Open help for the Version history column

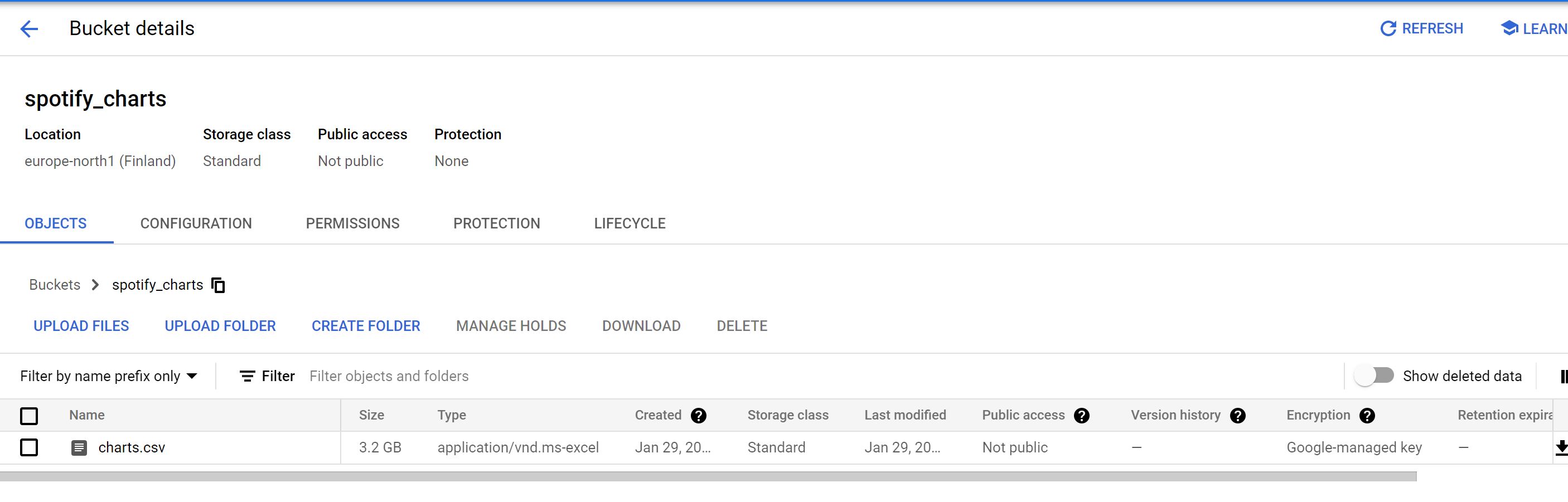click(x=1237, y=416)
